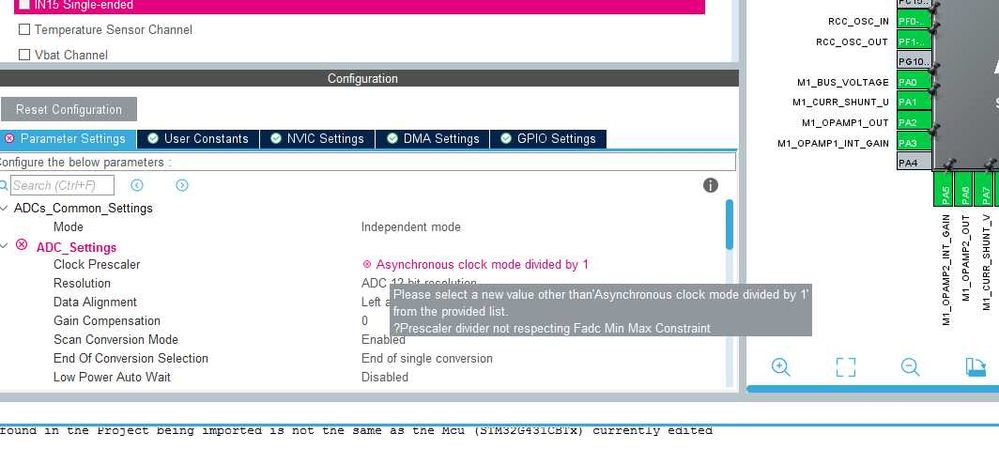Click the next search result arrow icon
This screenshot has width=999, height=467.
(x=182, y=185)
